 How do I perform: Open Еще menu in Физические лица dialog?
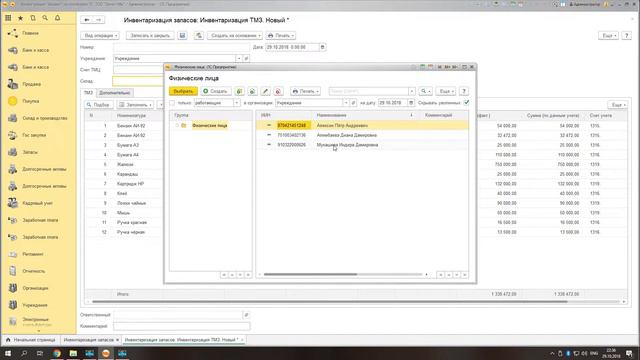[x=446, y=91]
